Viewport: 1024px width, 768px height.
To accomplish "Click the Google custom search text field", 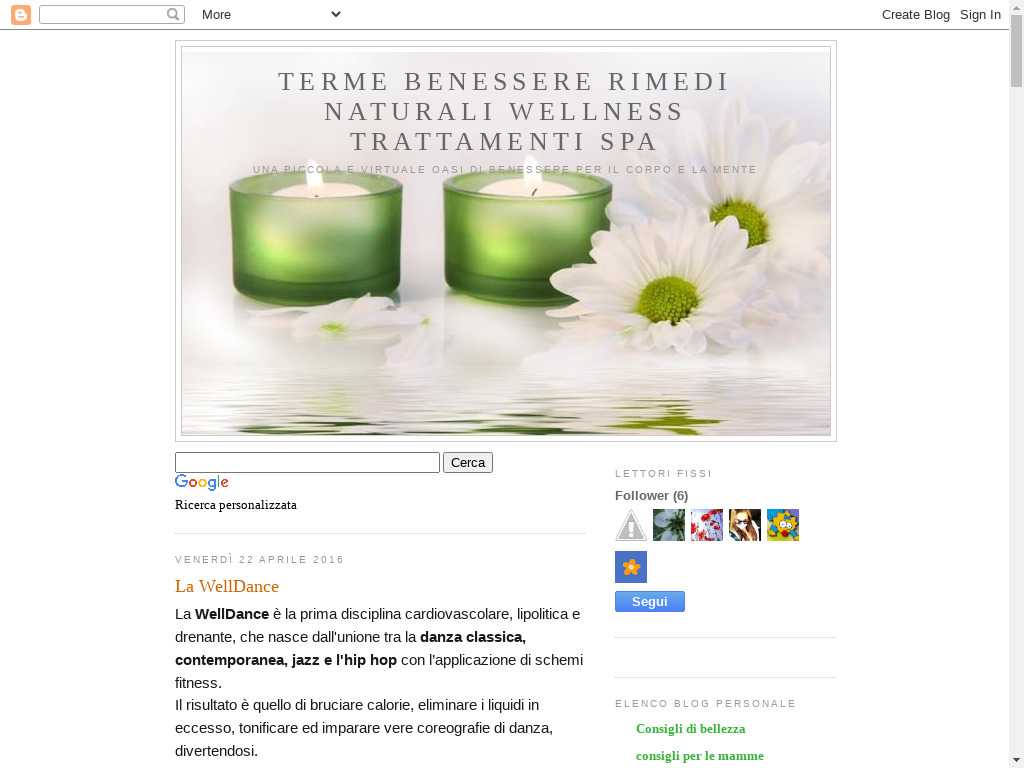I will 307,462.
